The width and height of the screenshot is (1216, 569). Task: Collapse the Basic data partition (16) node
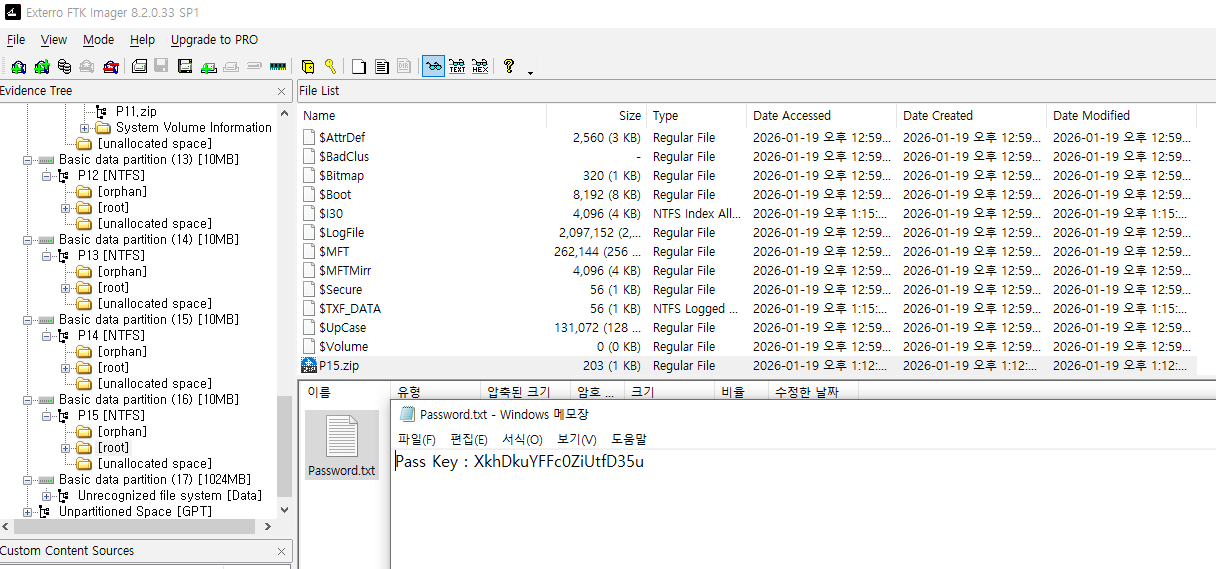27,400
